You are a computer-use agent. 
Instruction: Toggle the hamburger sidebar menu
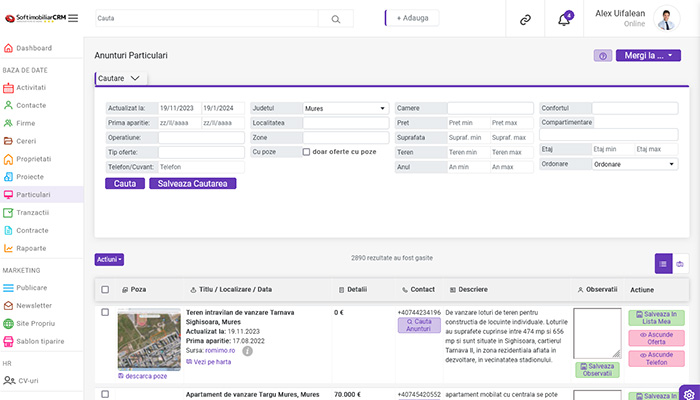tap(73, 18)
